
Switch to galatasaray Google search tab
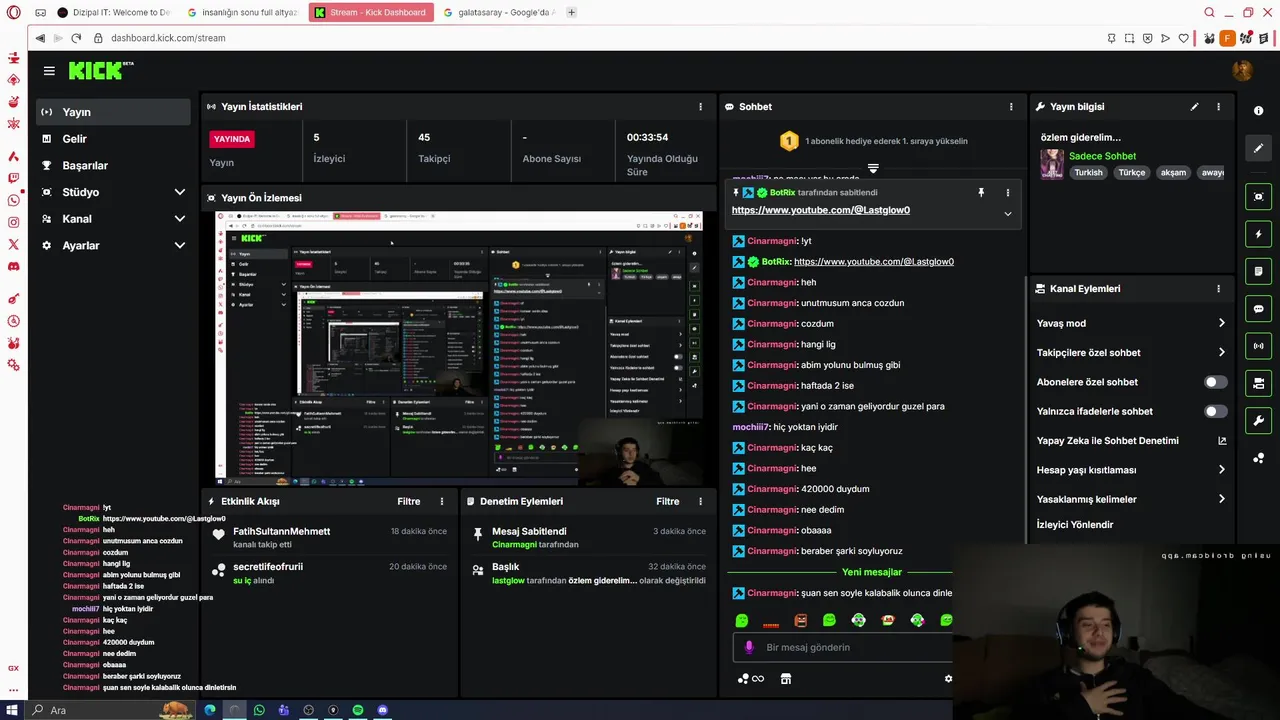click(498, 12)
